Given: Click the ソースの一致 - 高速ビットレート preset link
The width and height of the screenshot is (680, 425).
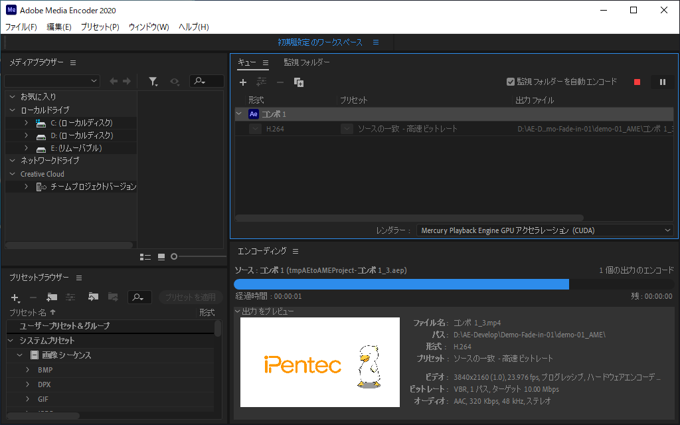Looking at the screenshot, I should tap(407, 129).
